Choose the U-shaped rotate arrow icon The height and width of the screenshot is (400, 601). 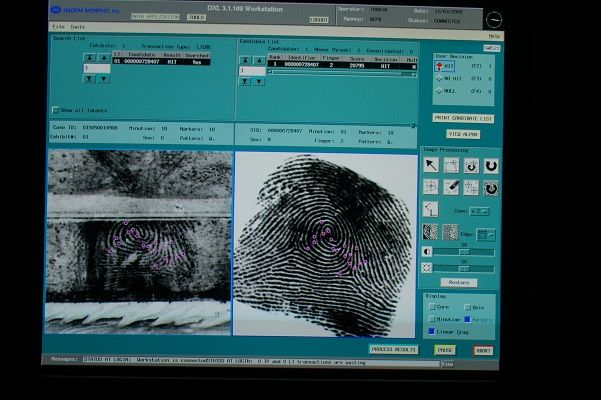coord(491,166)
